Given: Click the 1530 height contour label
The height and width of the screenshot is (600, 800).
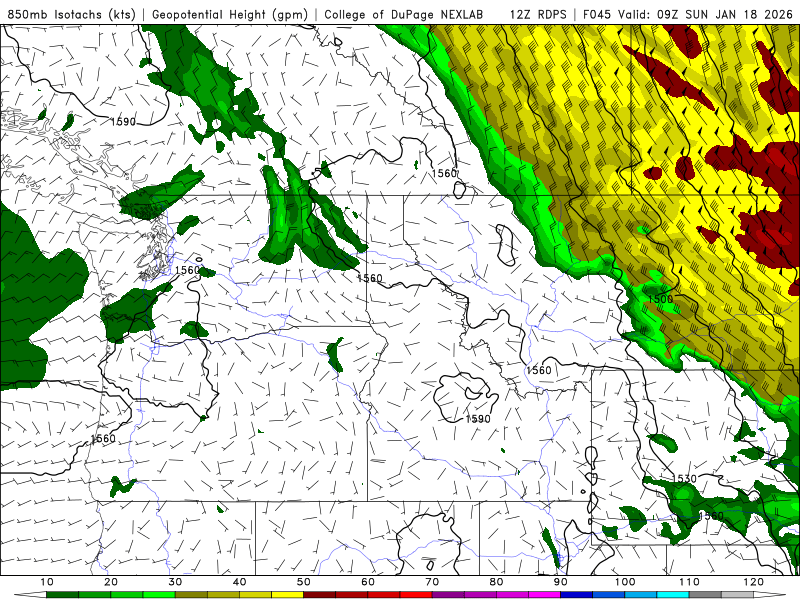Looking at the screenshot, I should [x=684, y=479].
